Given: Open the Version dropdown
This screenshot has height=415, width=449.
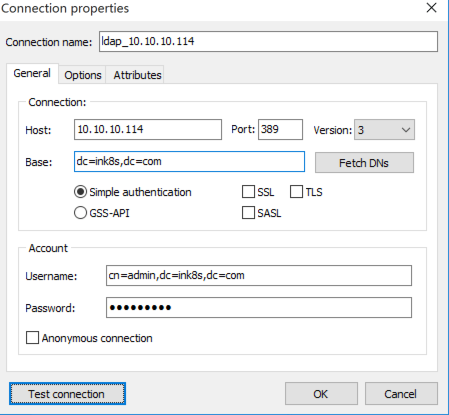Looking at the screenshot, I should pos(384,130).
